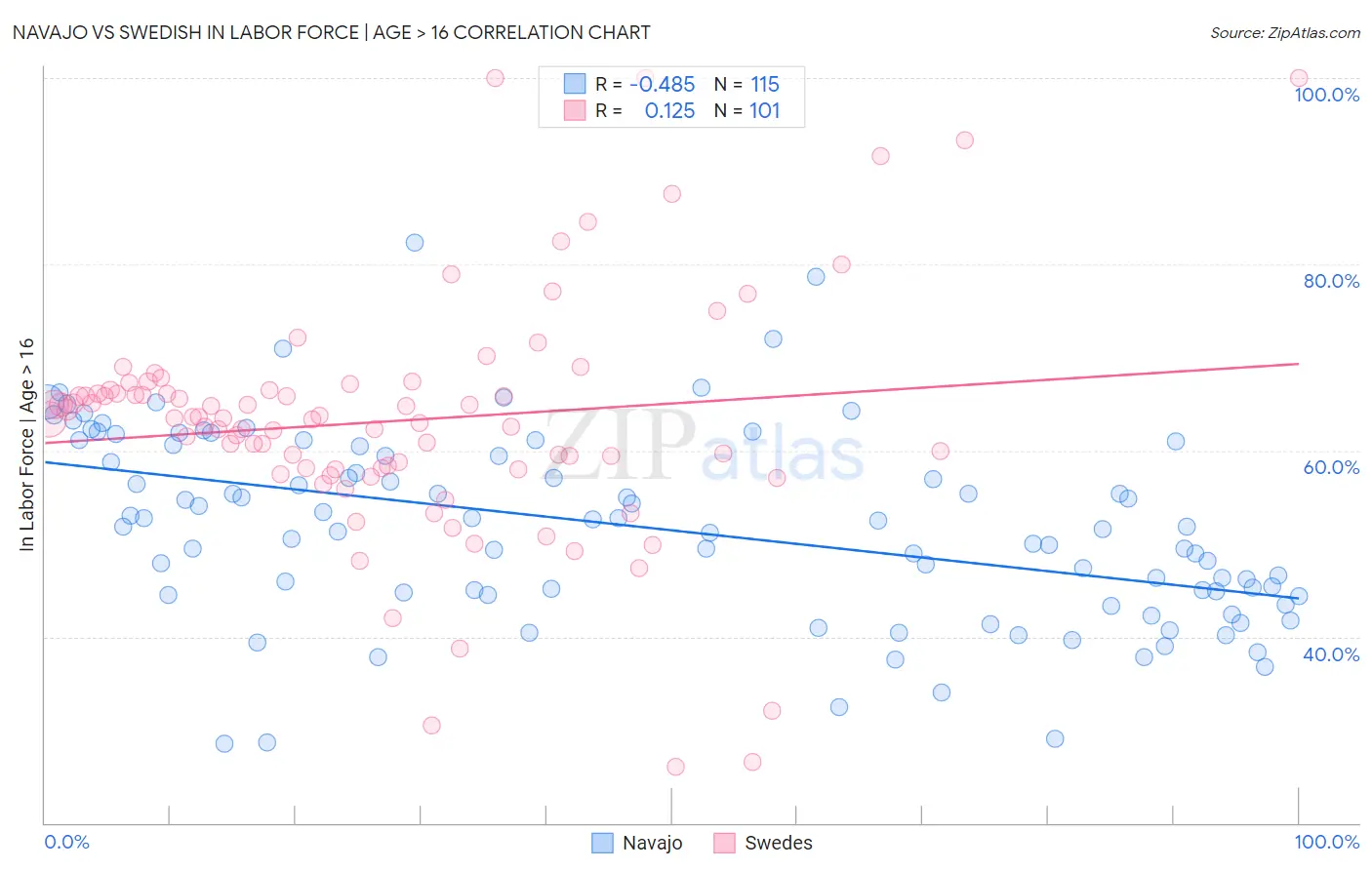Click the pink point at top right corner

1299,78
